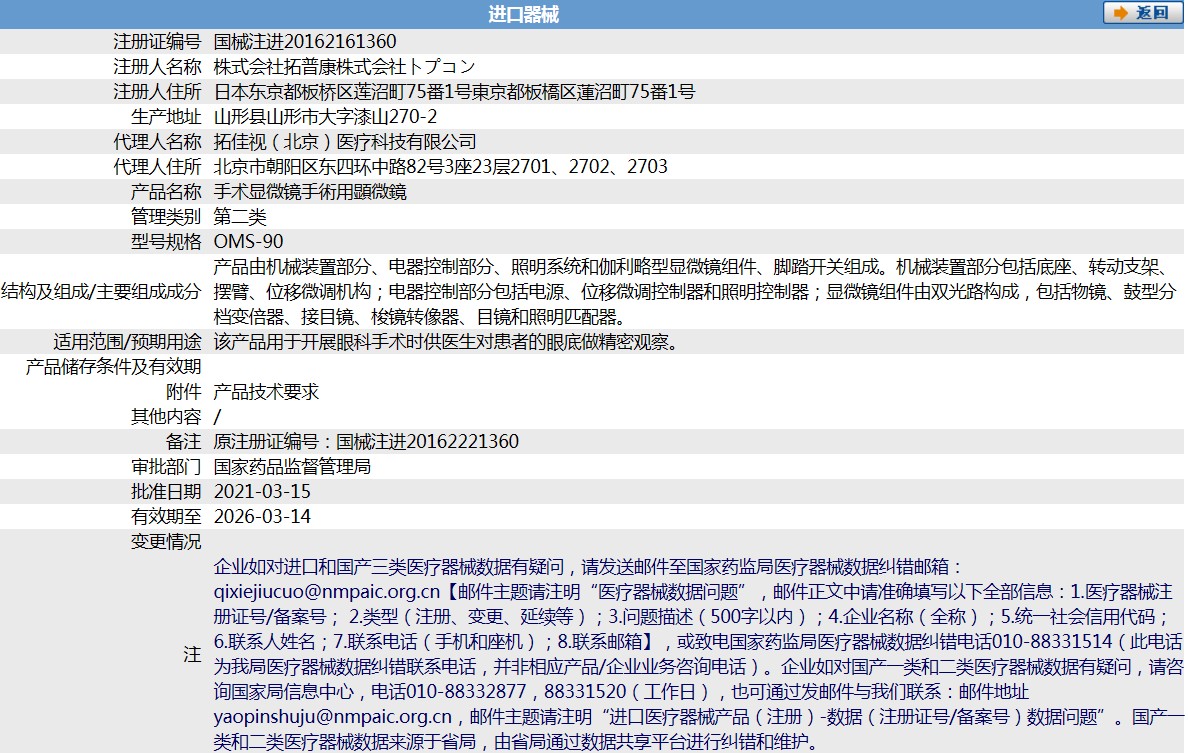Click the 进口器械 header title
This screenshot has width=1188, height=753.
[524, 14]
